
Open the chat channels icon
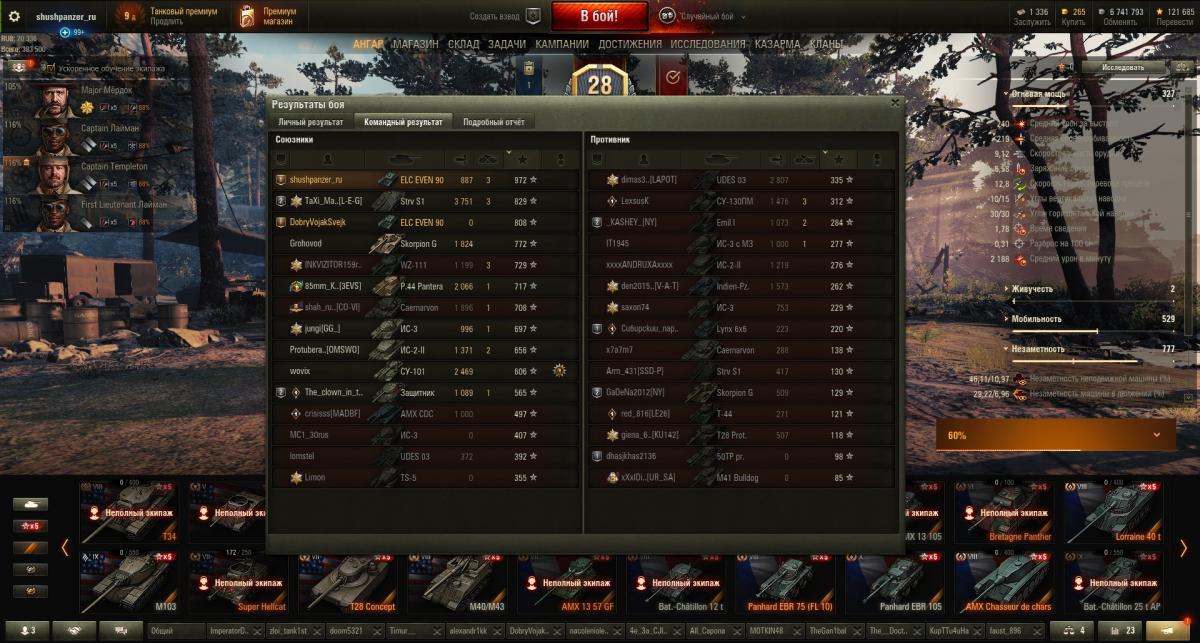121,630
